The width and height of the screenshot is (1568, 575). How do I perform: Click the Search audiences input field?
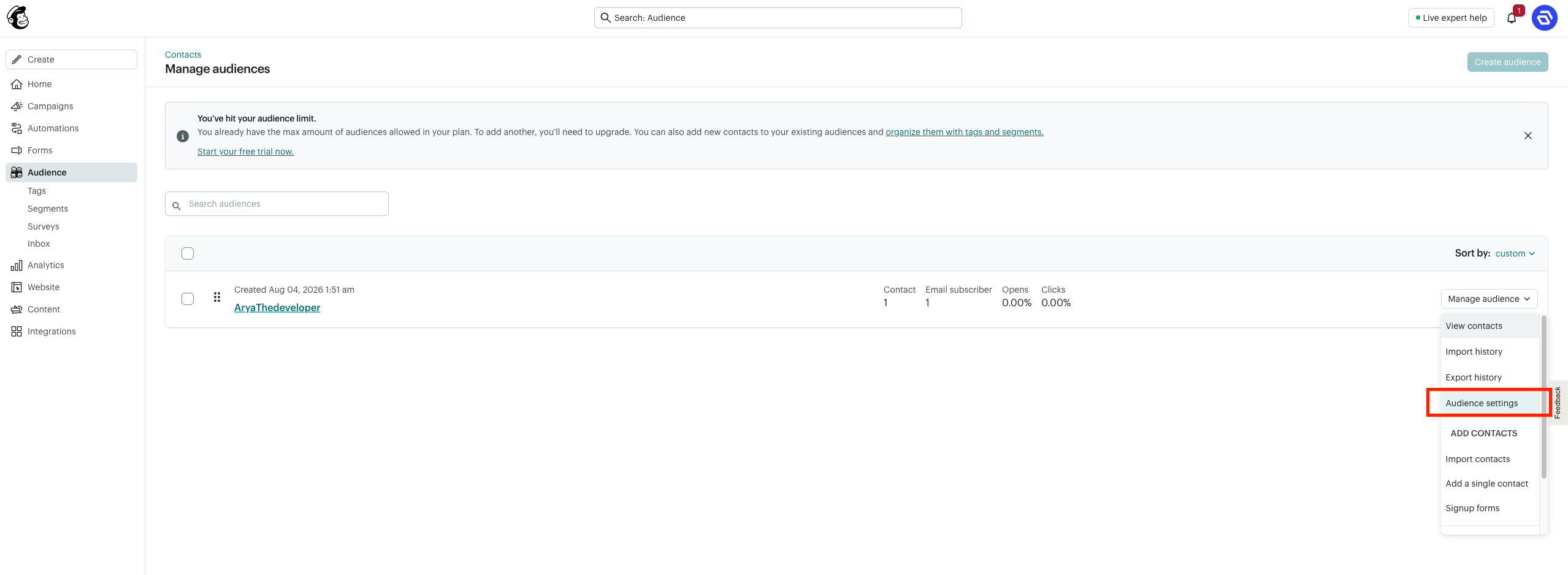tap(277, 204)
